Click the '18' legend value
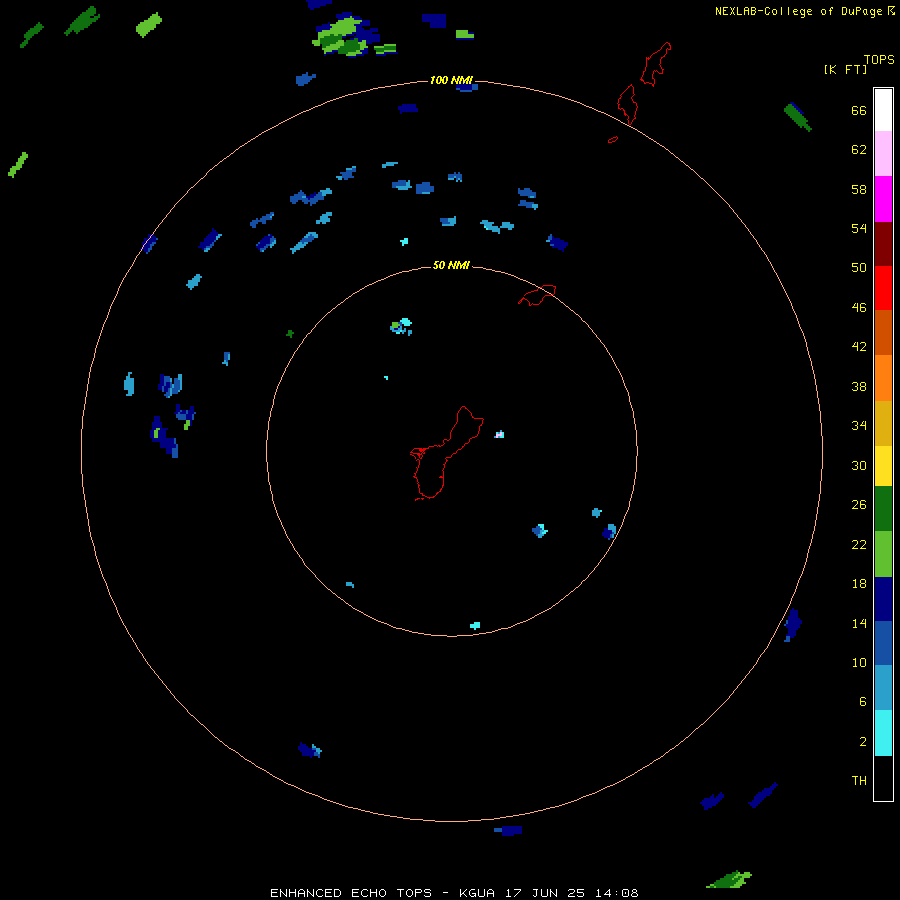This screenshot has height=900, width=900. click(x=859, y=584)
